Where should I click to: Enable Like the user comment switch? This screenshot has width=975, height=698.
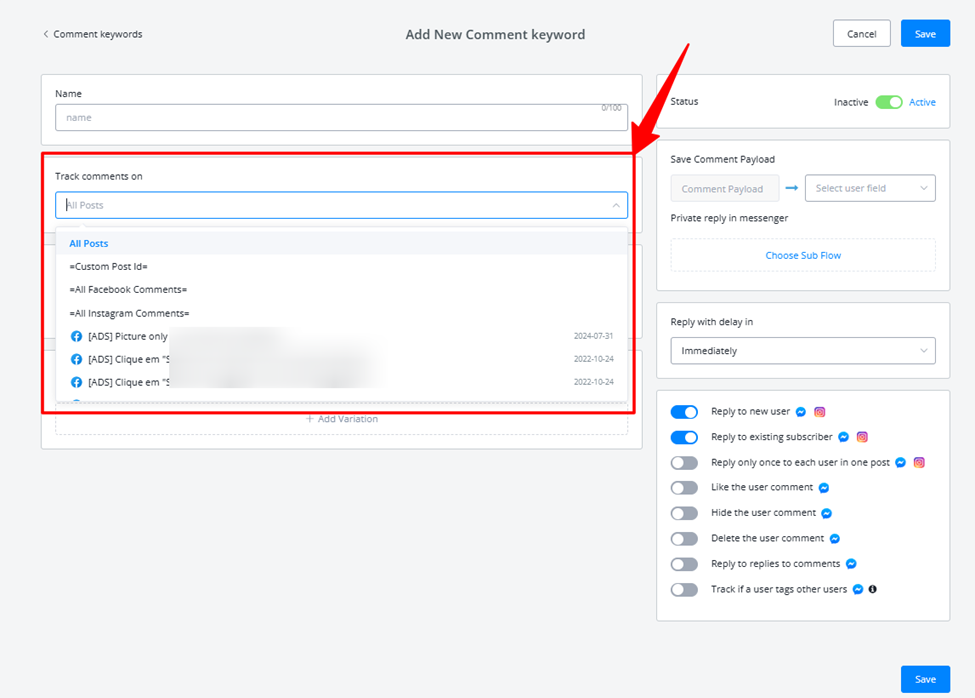point(684,488)
